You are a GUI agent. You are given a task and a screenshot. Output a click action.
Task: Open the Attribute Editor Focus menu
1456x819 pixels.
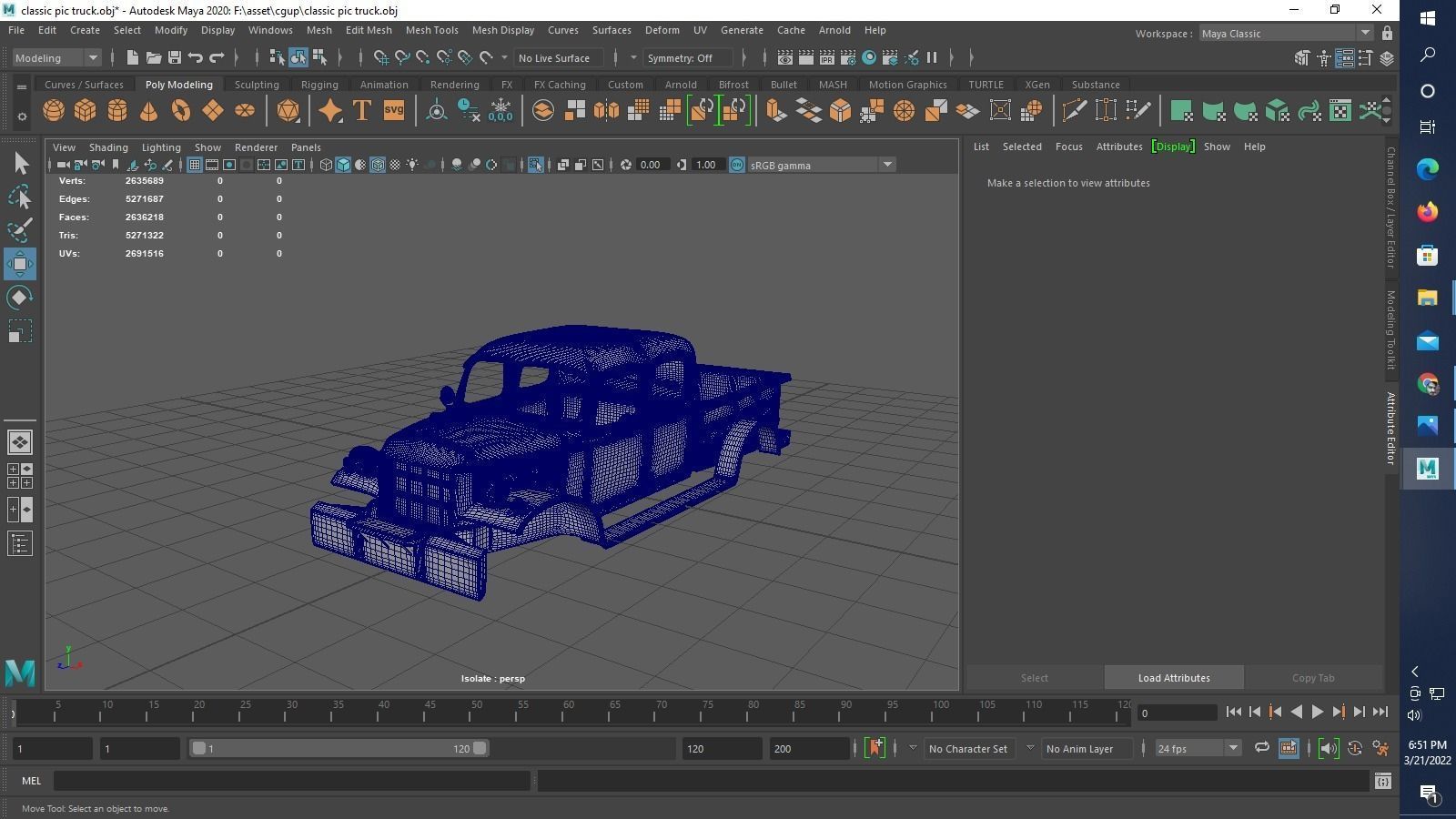pyautogui.click(x=1068, y=147)
